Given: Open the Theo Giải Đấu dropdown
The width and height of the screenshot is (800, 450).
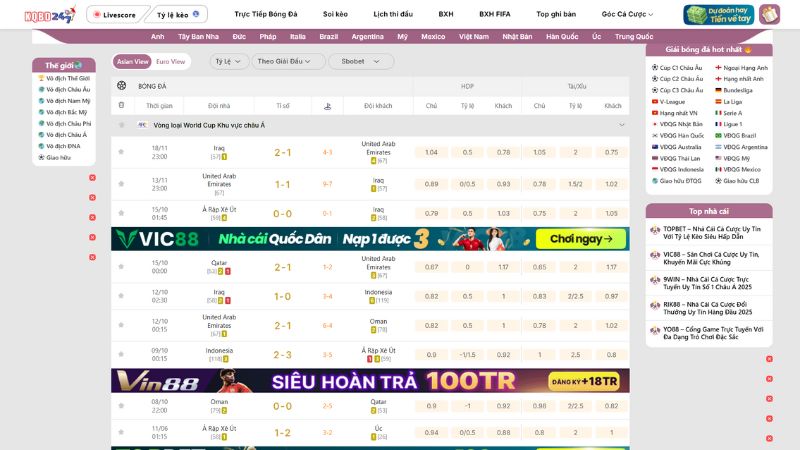Looking at the screenshot, I should click(285, 61).
